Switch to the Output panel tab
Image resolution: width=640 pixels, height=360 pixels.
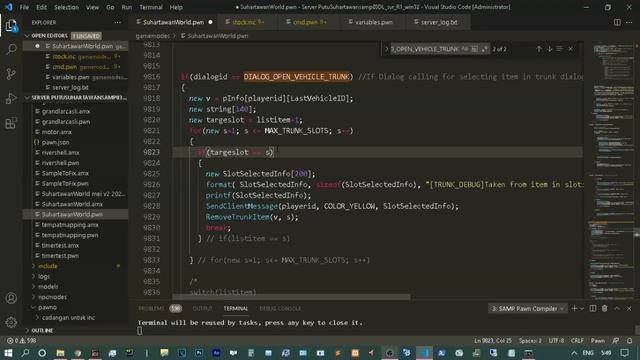click(202, 309)
